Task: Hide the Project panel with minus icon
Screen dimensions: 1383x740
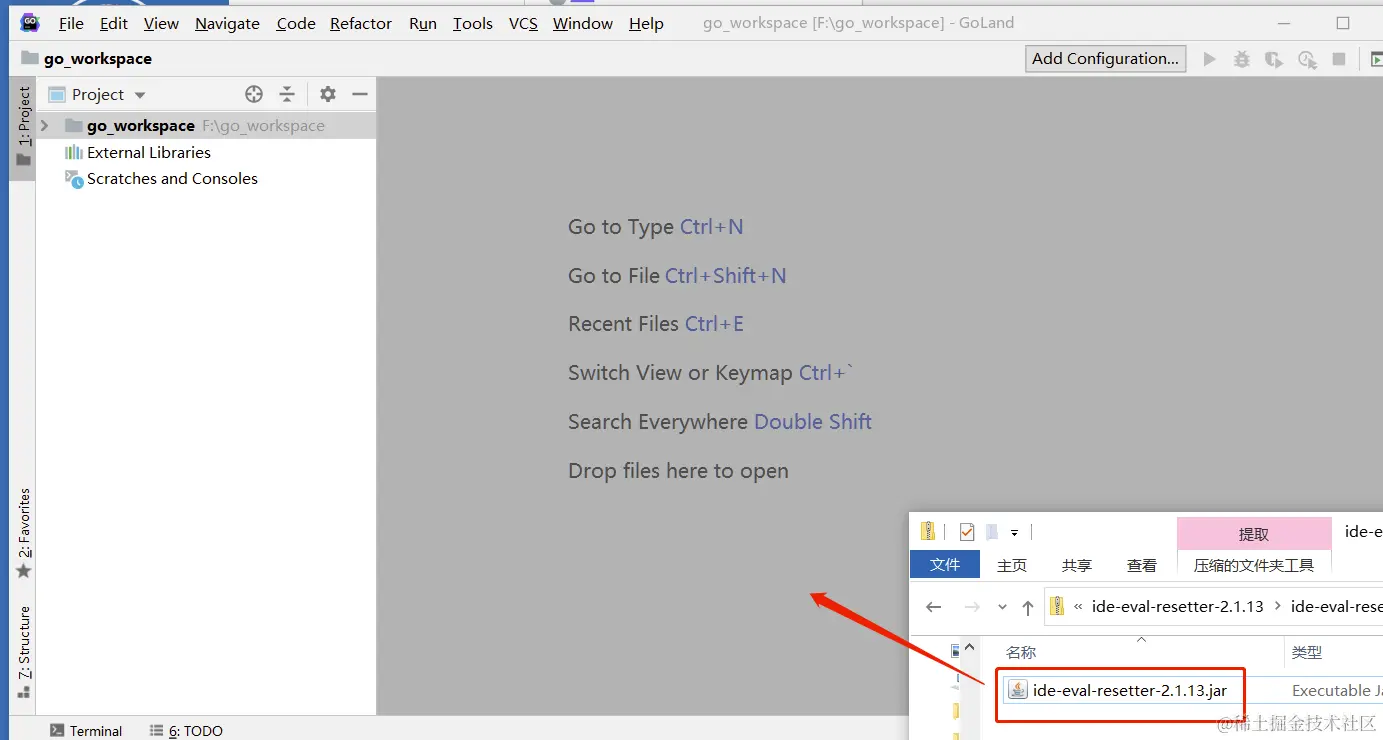Action: pyautogui.click(x=360, y=94)
